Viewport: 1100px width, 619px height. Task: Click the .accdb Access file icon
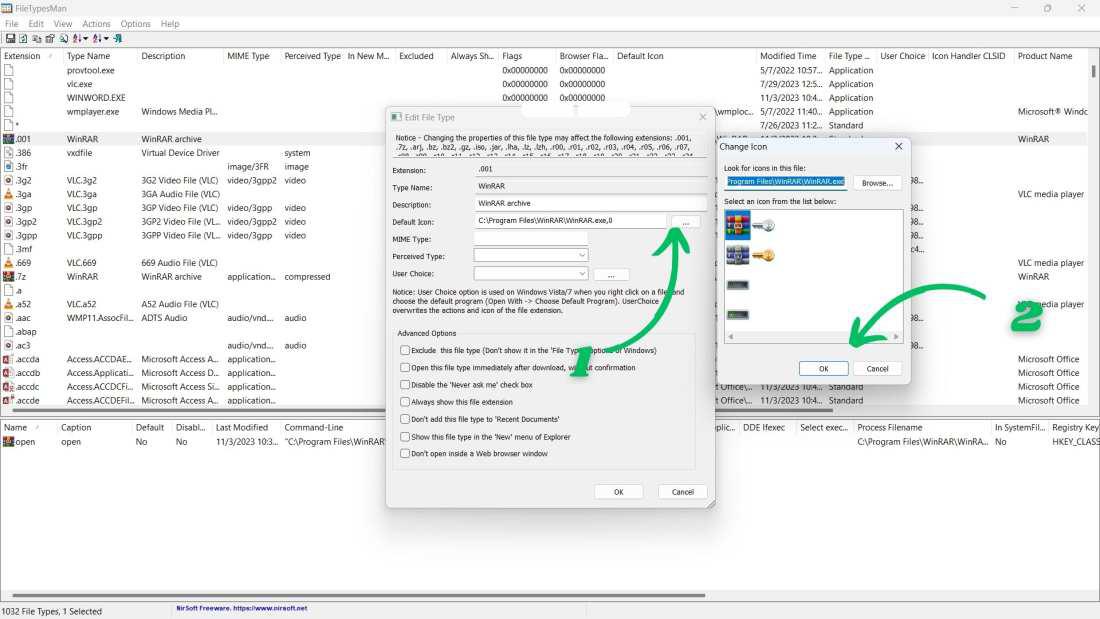8,373
